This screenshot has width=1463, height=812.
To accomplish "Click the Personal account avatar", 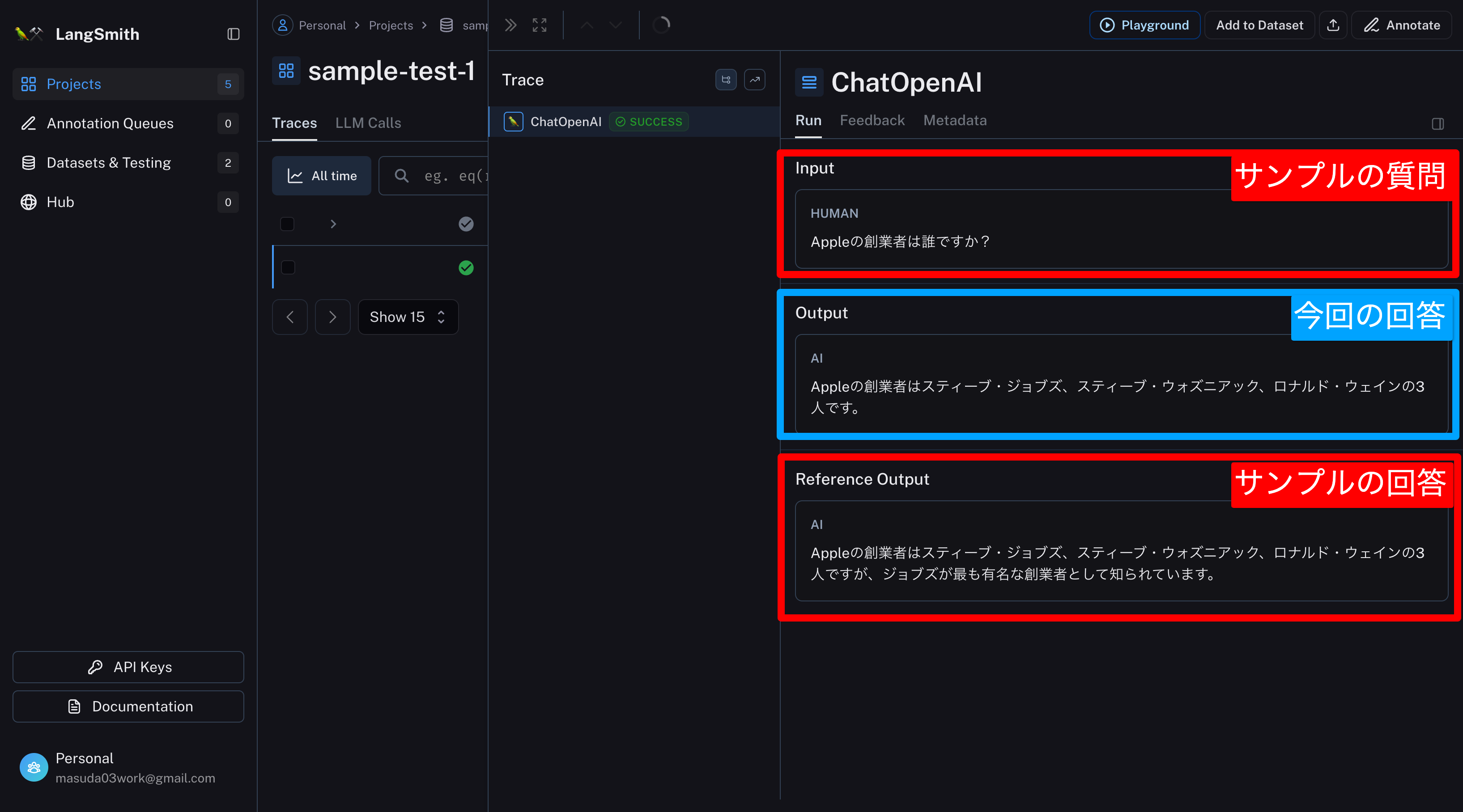I will coord(34,768).
